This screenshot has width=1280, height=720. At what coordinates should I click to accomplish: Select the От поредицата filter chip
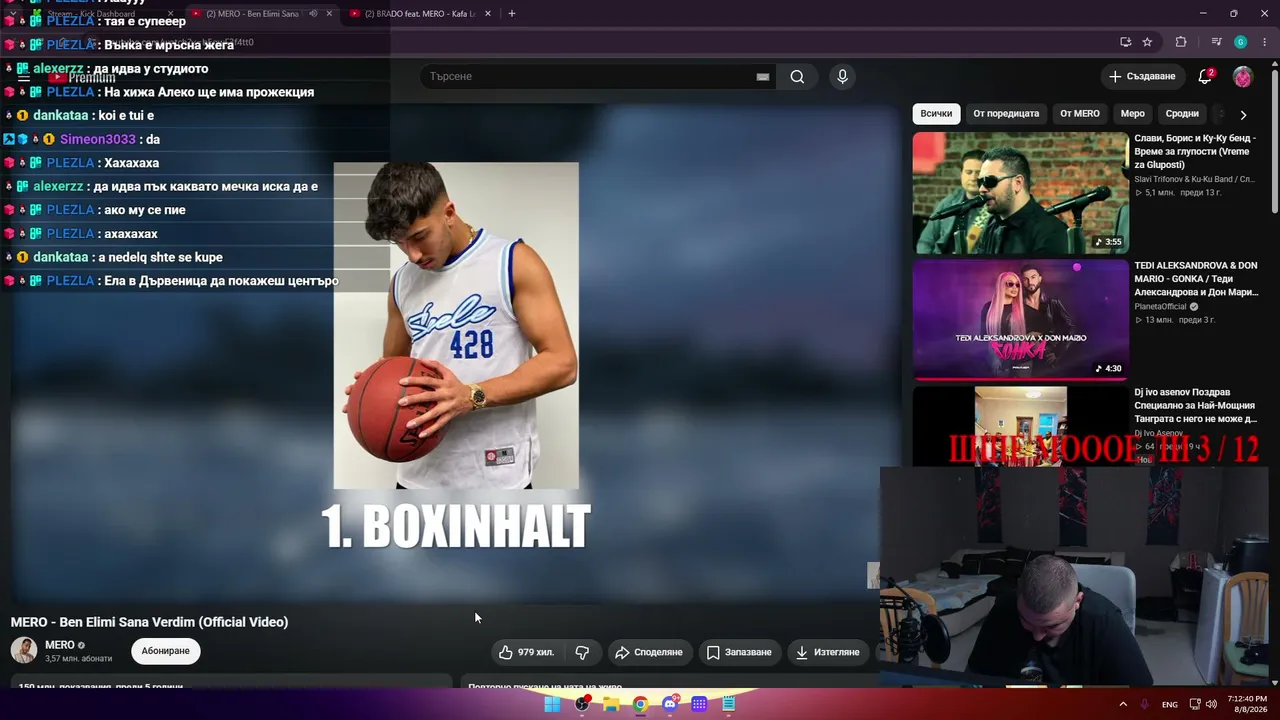1006,114
